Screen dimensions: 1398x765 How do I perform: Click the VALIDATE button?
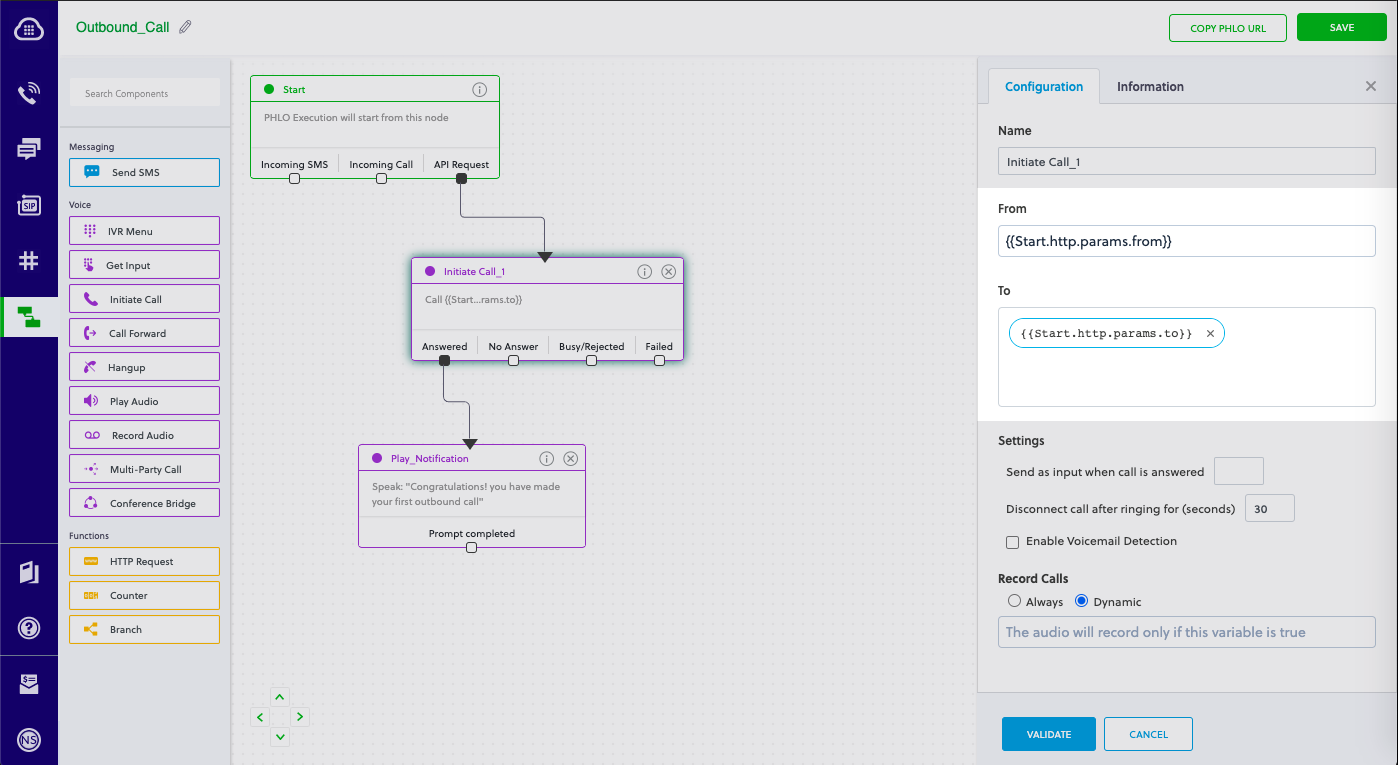(x=1048, y=733)
